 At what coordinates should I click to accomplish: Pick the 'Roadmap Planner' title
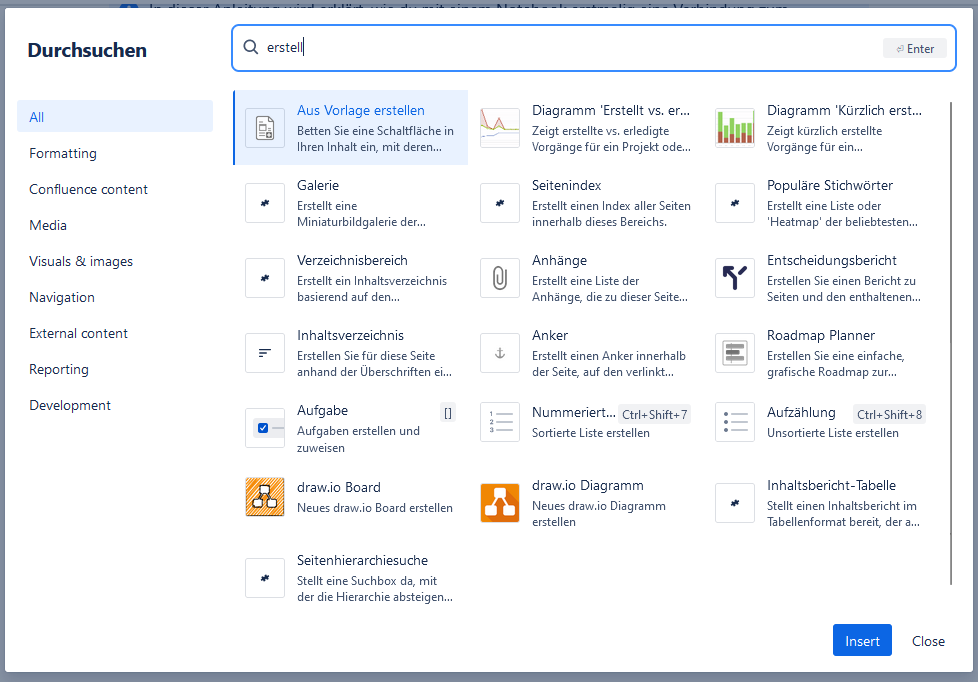[821, 335]
